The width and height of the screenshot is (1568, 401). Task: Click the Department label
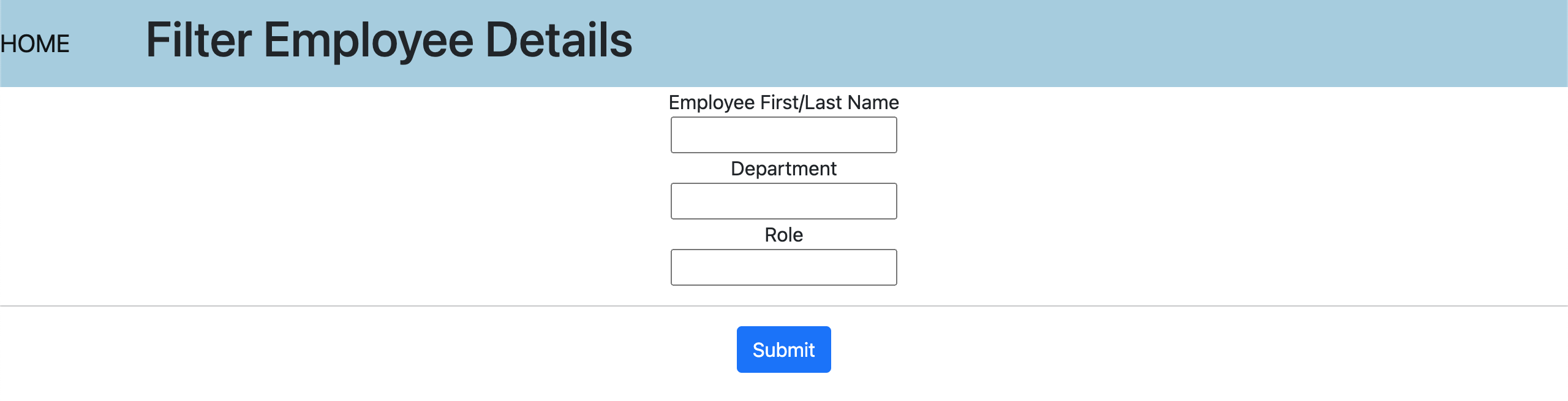[784, 169]
